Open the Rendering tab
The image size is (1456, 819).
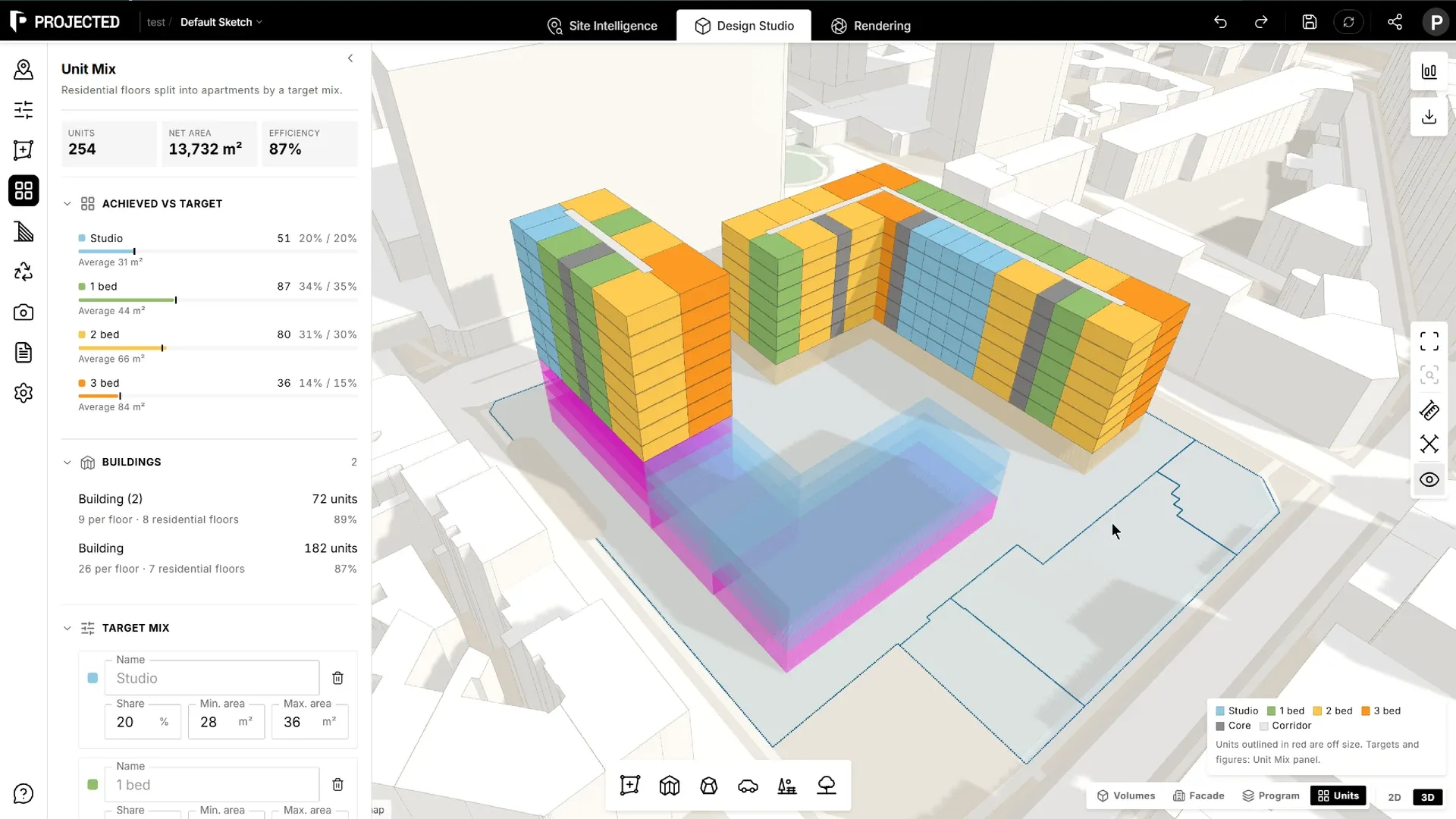(x=871, y=26)
